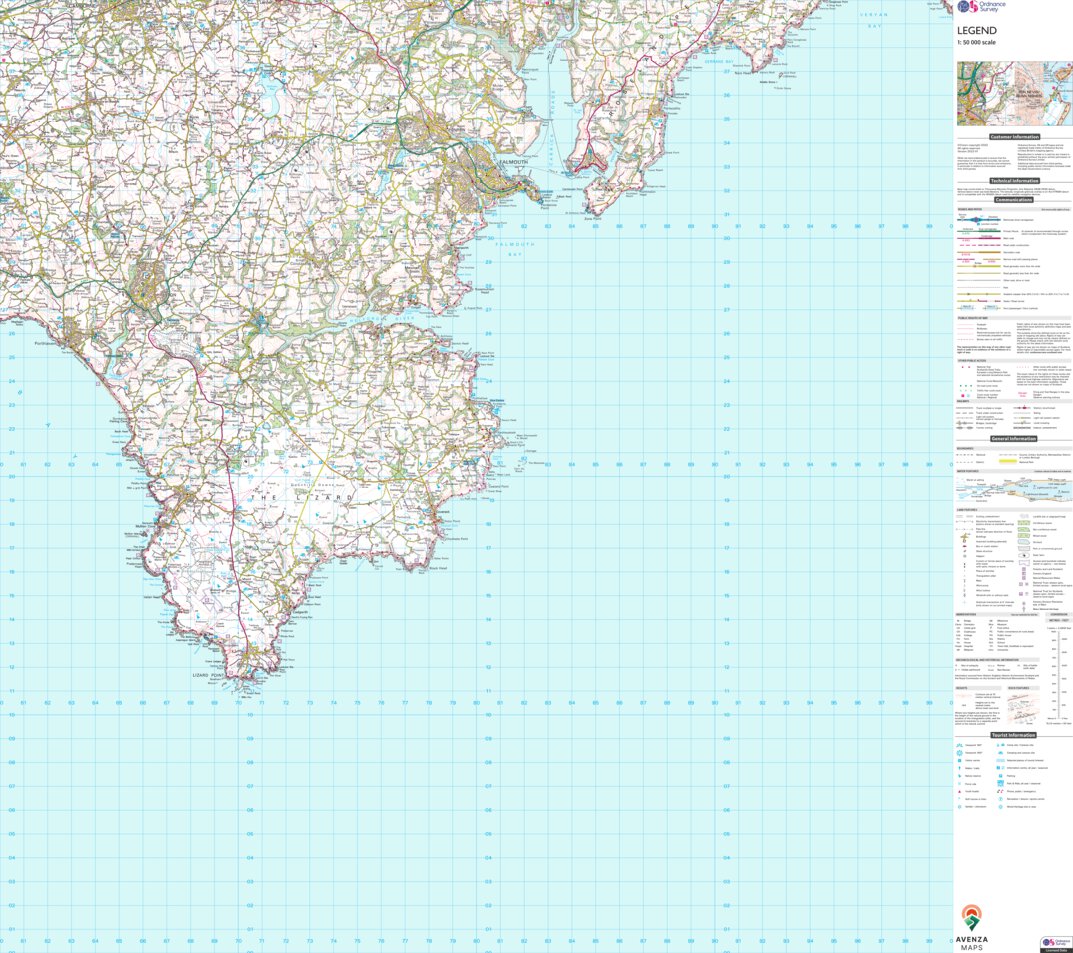Select the LEGEND title text
Screen dimensions: 1073x953
(977, 31)
